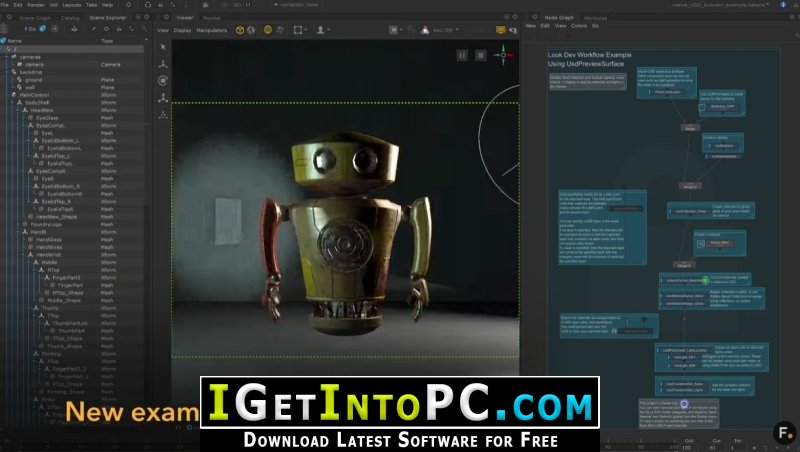
Task: Select HandGlass mesh in scene tree
Action: point(49,240)
